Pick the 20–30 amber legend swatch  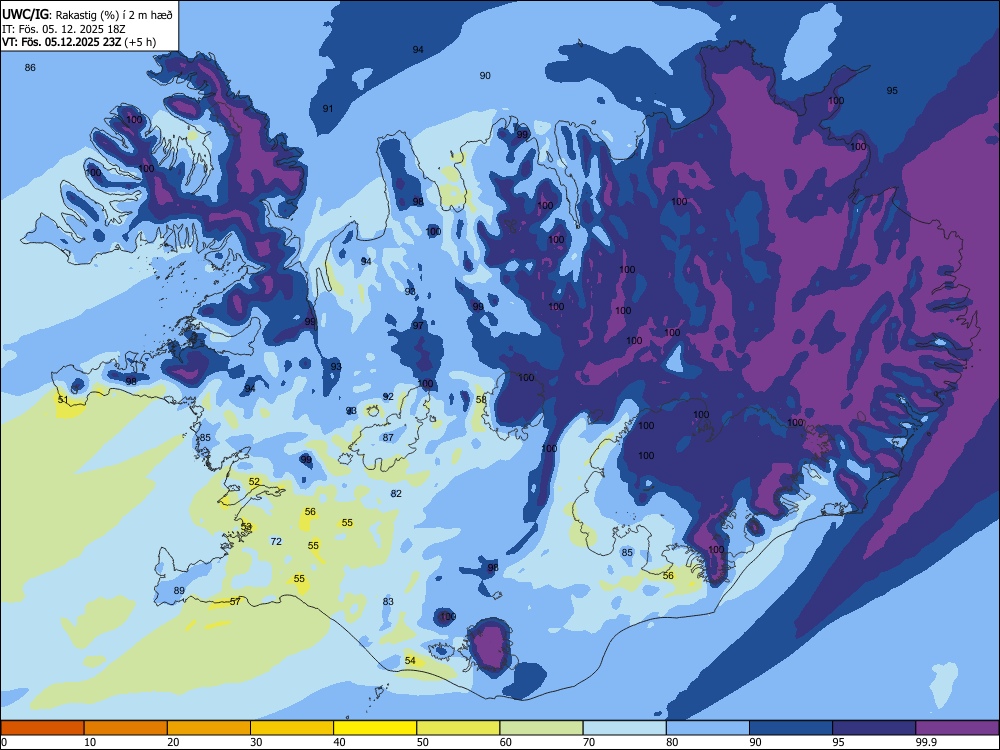(x=209, y=728)
